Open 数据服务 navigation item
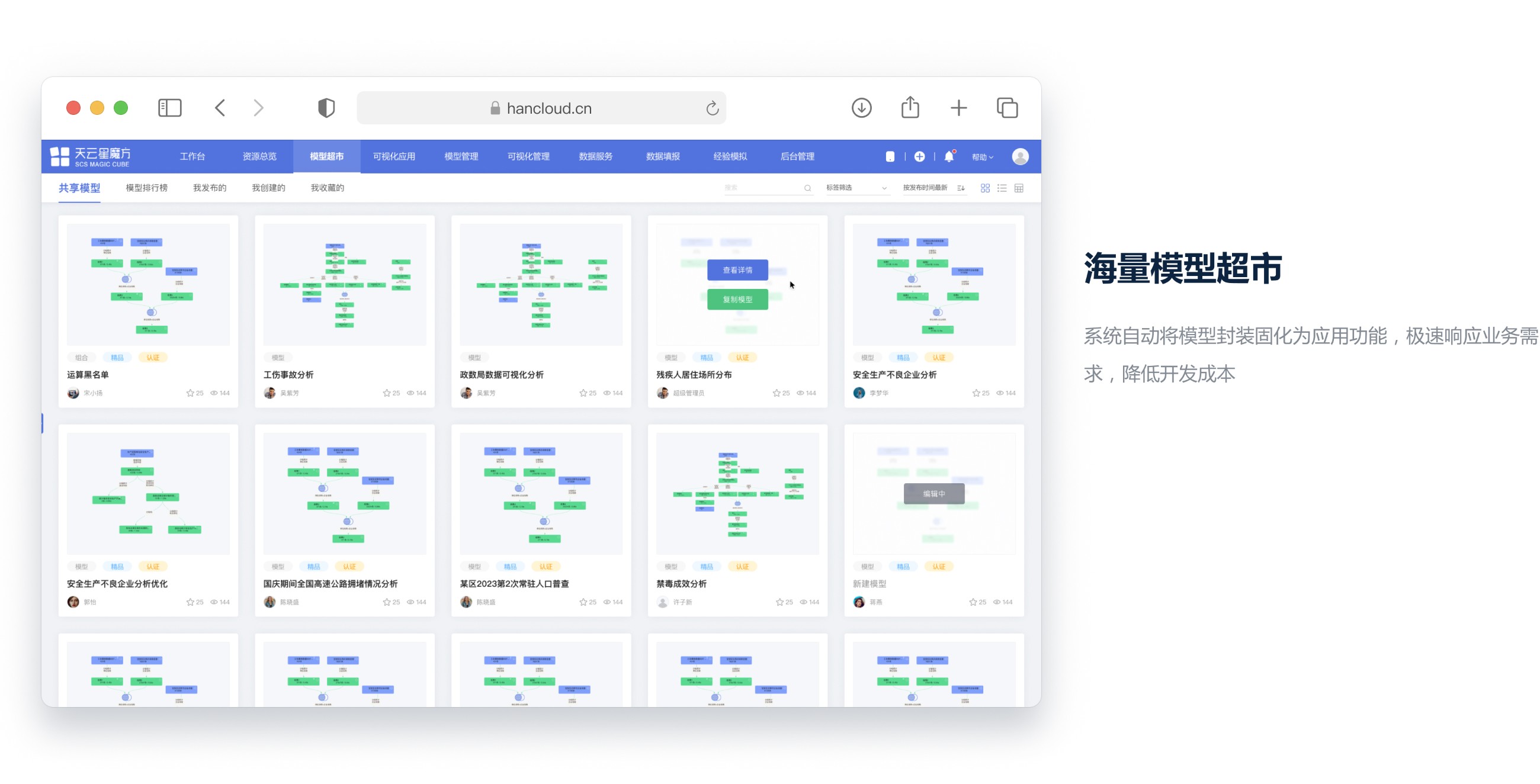 click(595, 156)
